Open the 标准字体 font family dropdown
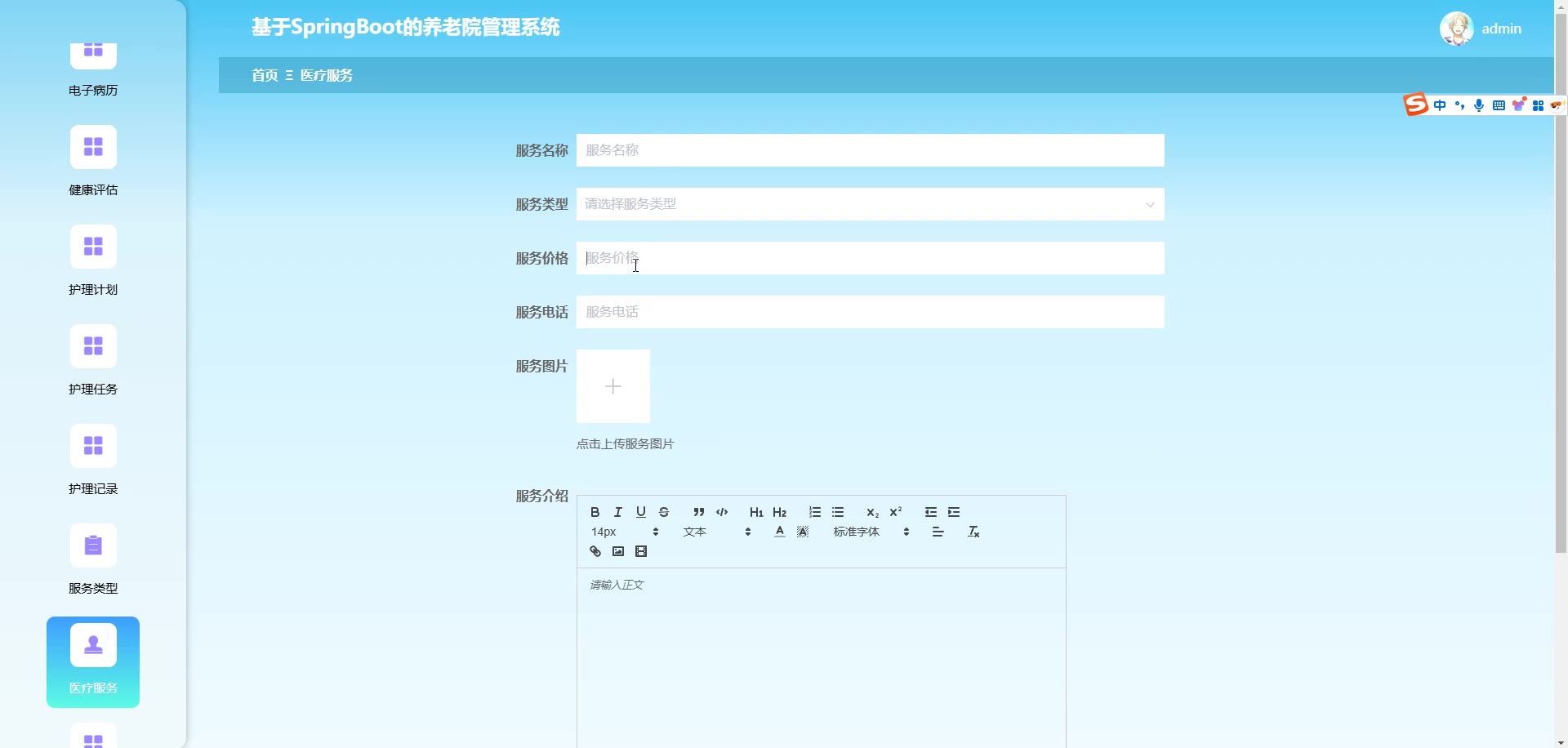 pyautogui.click(x=871, y=532)
